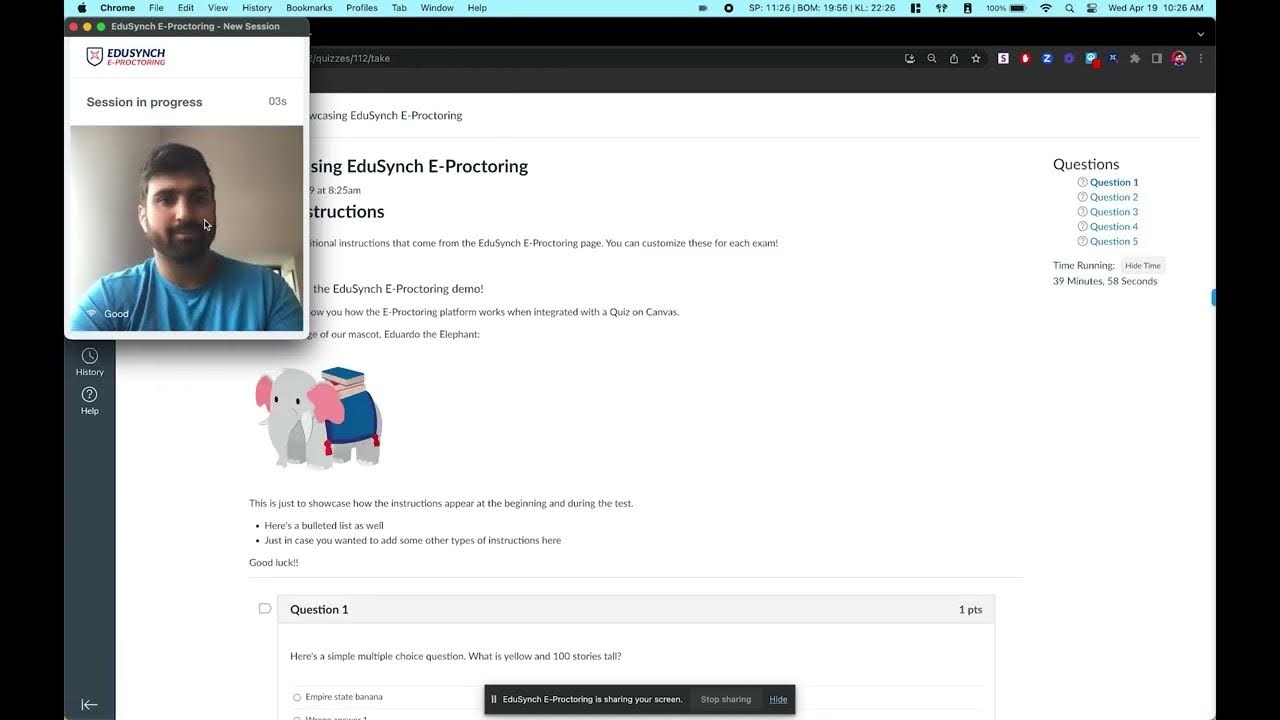Open the red hand extension icon
The height and width of the screenshot is (720, 1280).
pos(1025,58)
